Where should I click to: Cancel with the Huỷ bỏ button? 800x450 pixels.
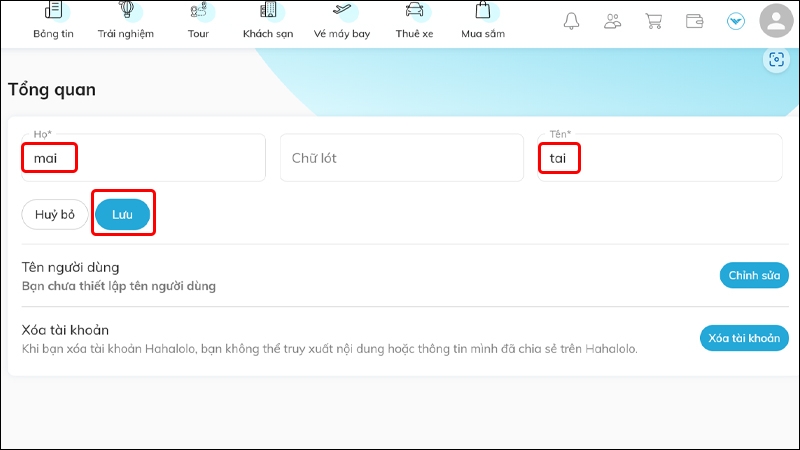55,214
